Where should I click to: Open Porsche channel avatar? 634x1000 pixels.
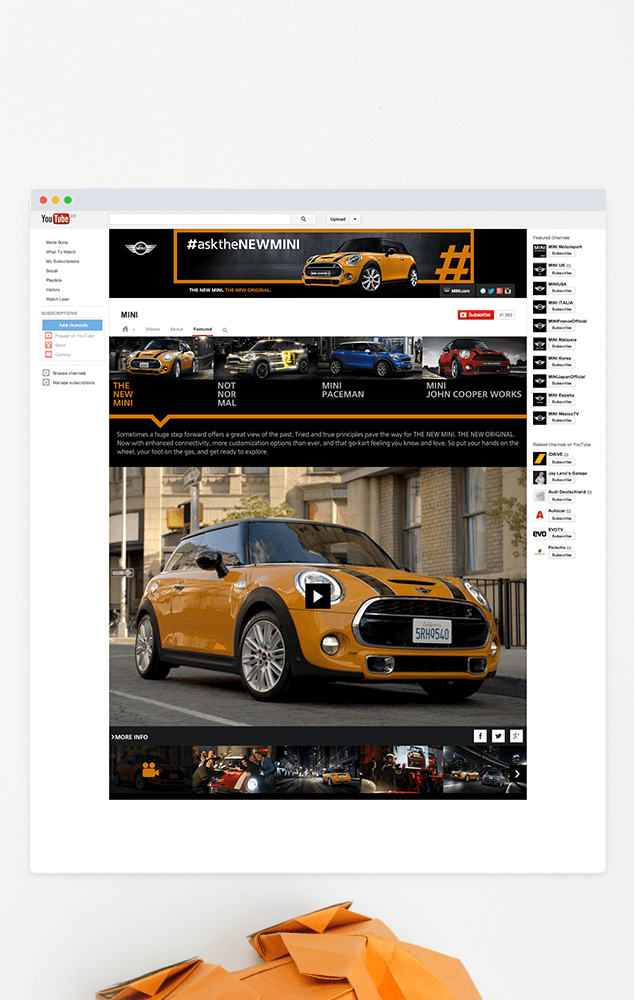[x=540, y=552]
